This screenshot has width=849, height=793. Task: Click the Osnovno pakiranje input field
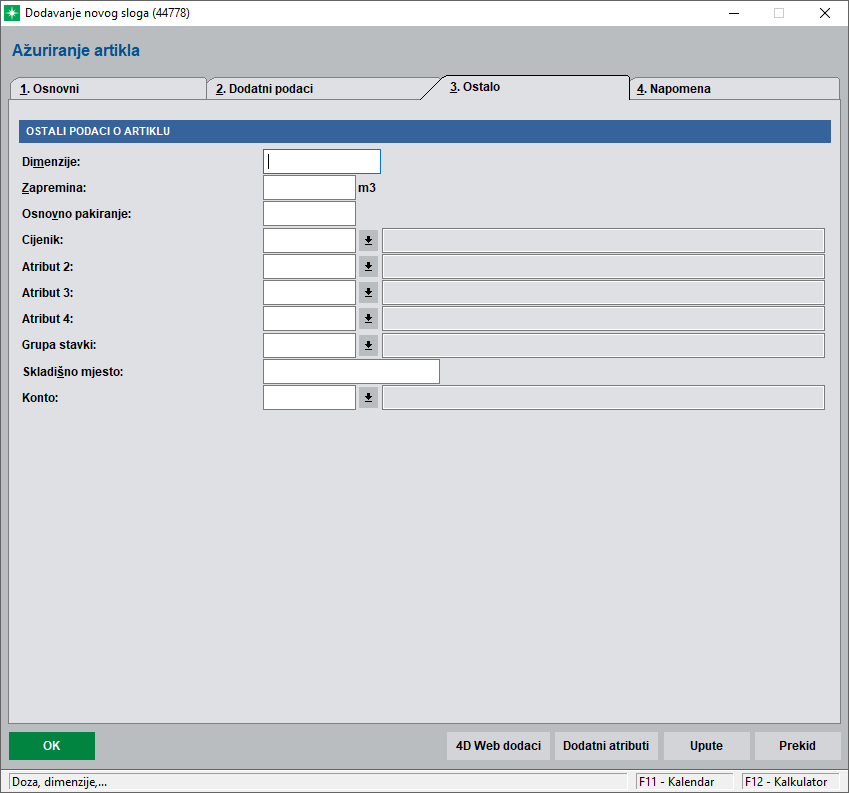click(309, 214)
